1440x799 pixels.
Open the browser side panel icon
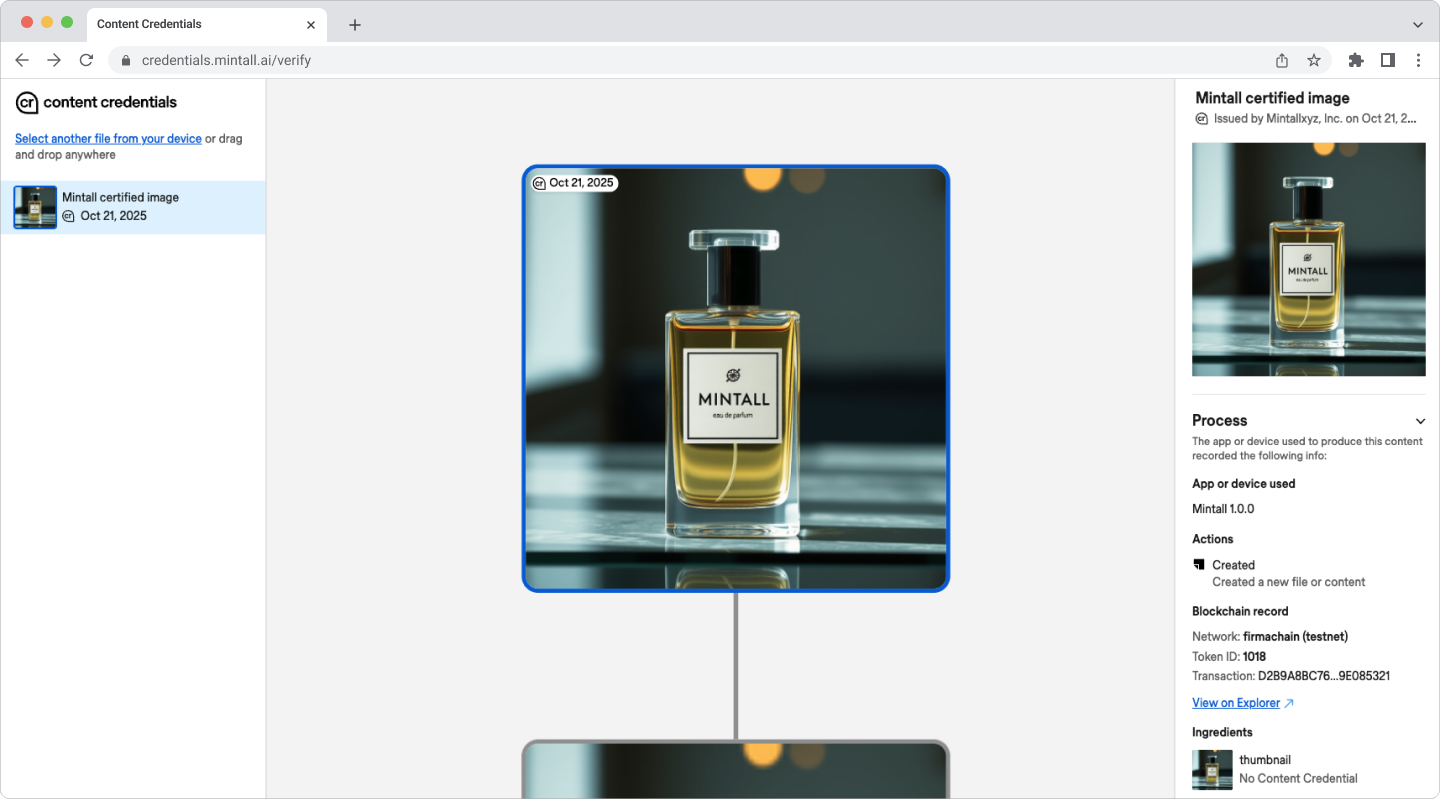coord(1388,60)
